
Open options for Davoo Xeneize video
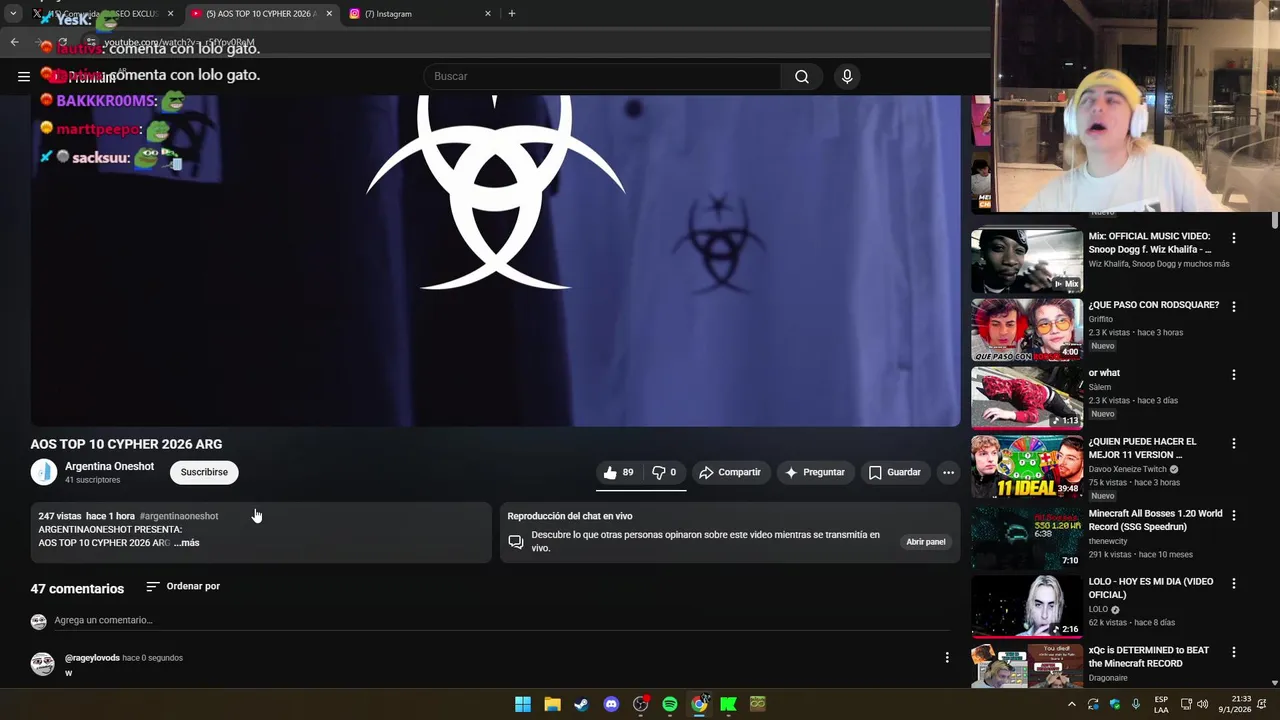point(1234,443)
